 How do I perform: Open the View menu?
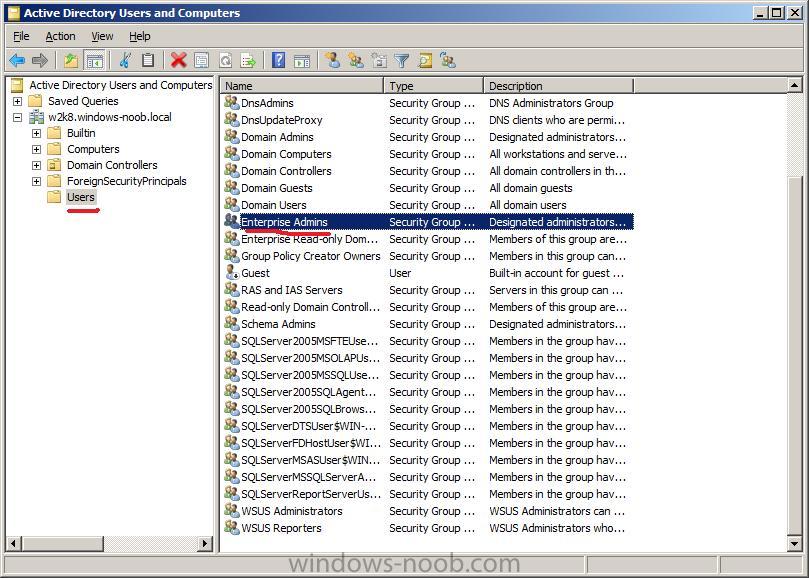click(x=102, y=36)
